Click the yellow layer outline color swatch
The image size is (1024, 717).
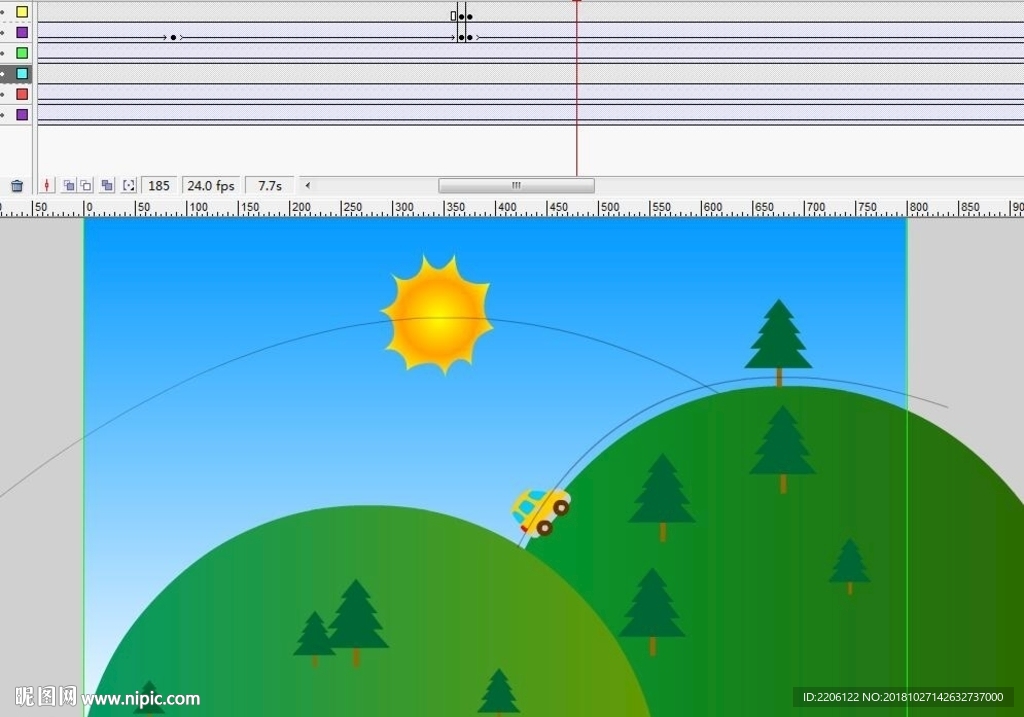pyautogui.click(x=22, y=12)
